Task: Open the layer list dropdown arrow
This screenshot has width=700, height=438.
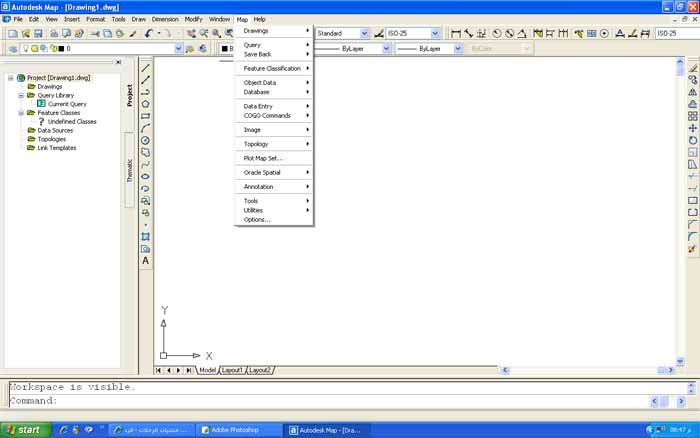Action: pos(178,49)
